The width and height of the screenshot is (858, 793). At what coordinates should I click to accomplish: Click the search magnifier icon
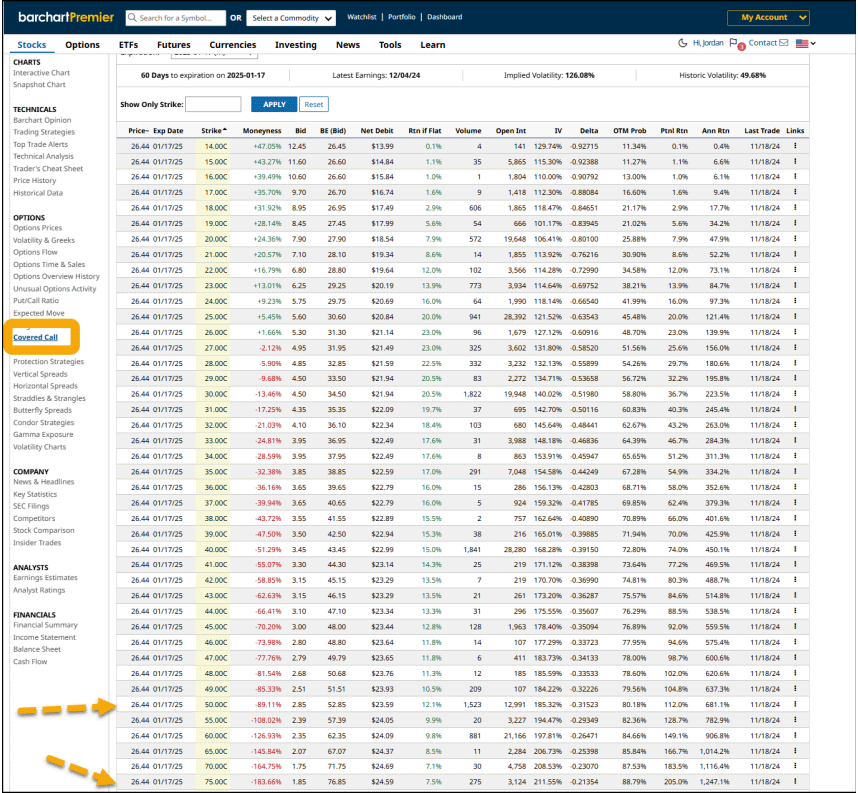[132, 18]
